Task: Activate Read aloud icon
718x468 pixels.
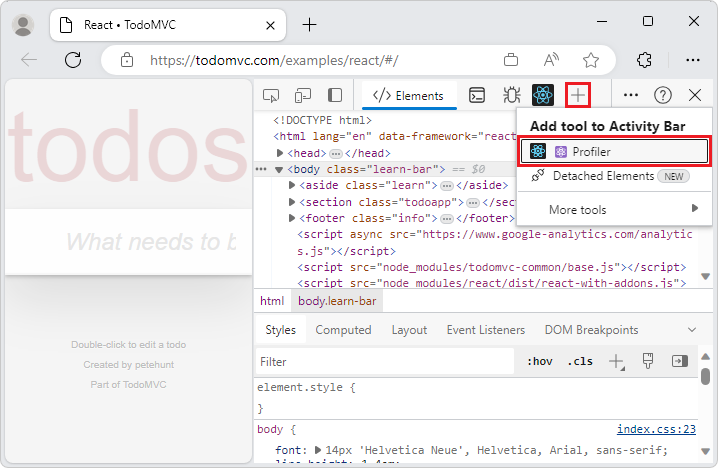Action: click(x=551, y=60)
